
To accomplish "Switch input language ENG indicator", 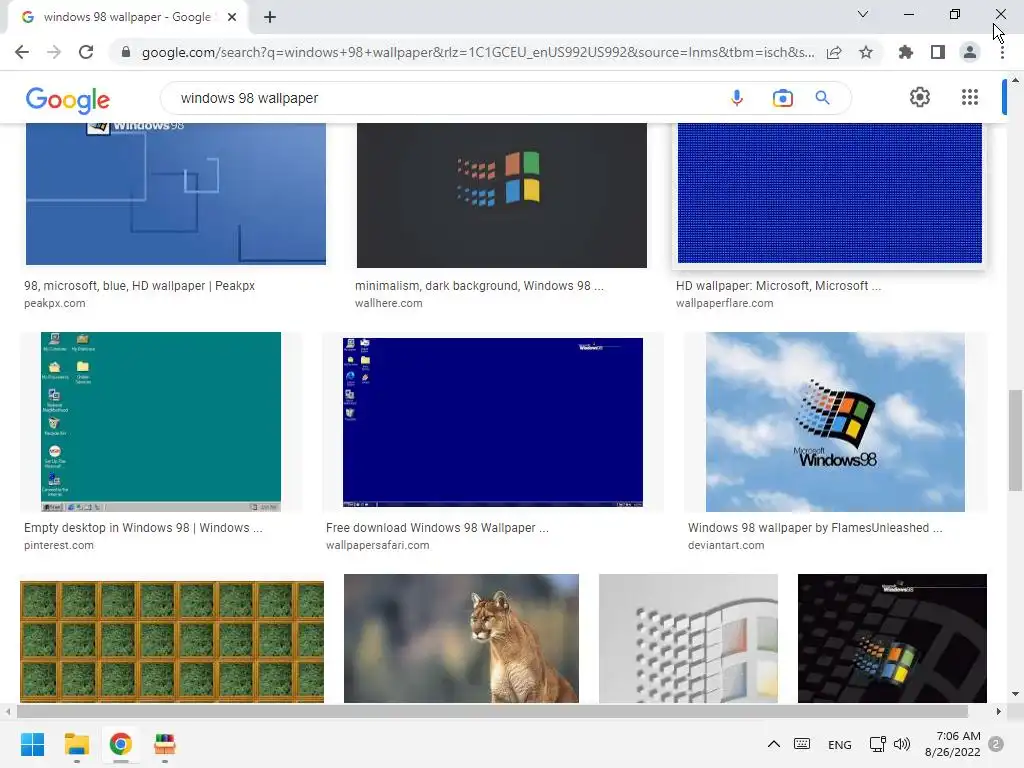I will (x=840, y=744).
